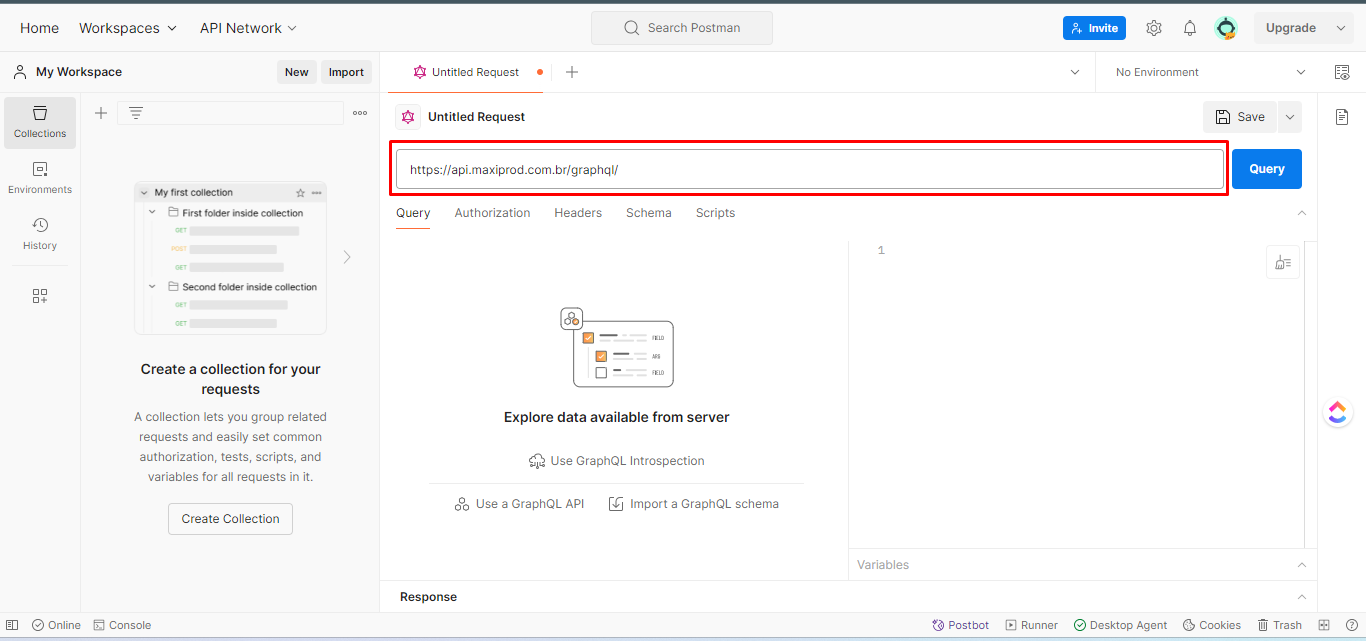The height and width of the screenshot is (641, 1366).
Task: Click the Online connection status
Action: click(56, 625)
